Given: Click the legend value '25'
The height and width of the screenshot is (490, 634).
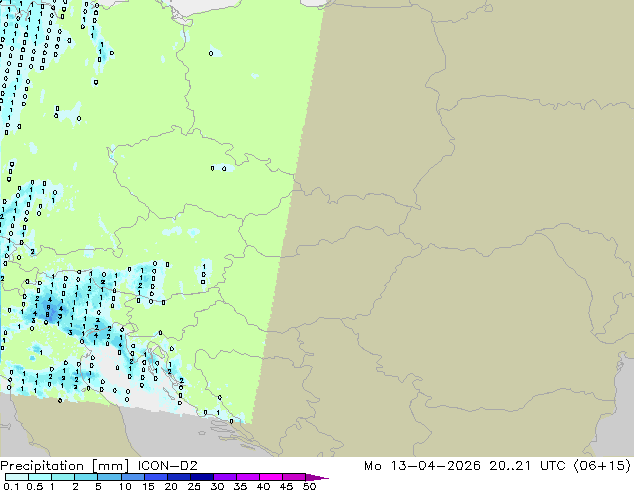Looking at the screenshot, I should [194, 486].
